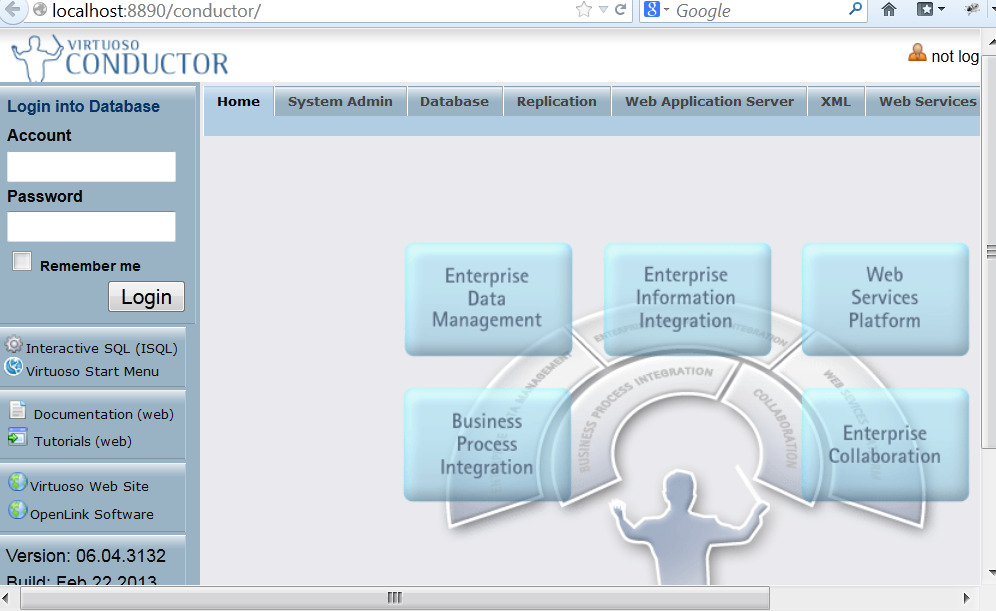Screen dimensions: 996x611
Task: Click the Virtuoso Web Site globe icon
Action: pos(17,483)
